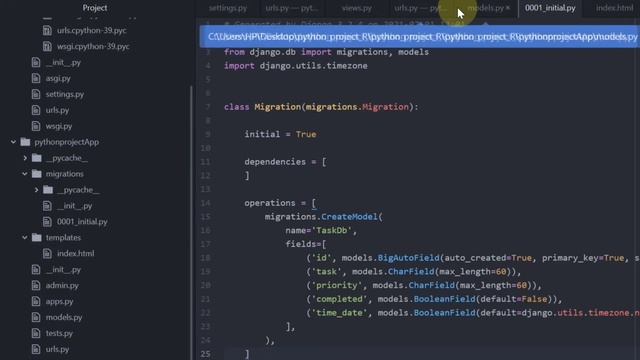Click folder icon of pythonprojectApp
640x360 pixels.
[x=25, y=142]
